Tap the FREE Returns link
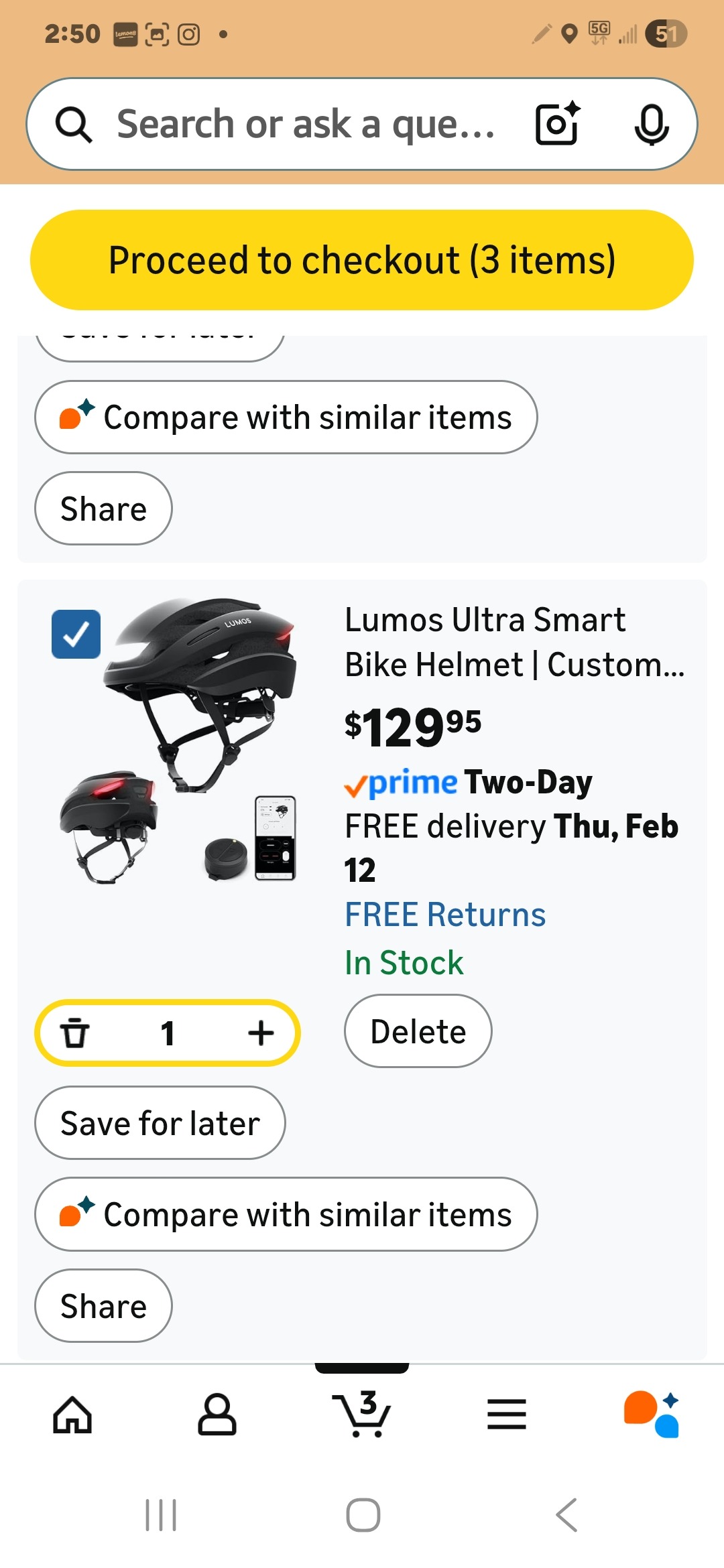The image size is (724, 1568). 445,915
